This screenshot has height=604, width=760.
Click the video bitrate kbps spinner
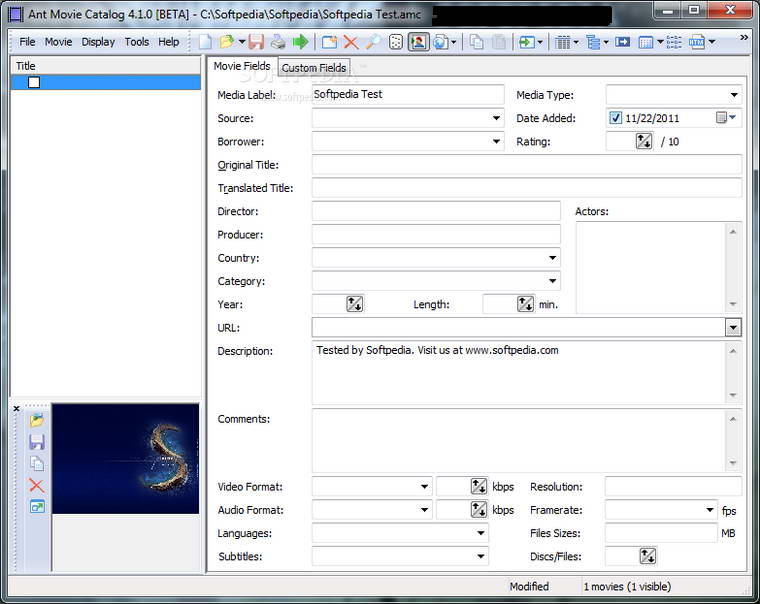coord(479,486)
